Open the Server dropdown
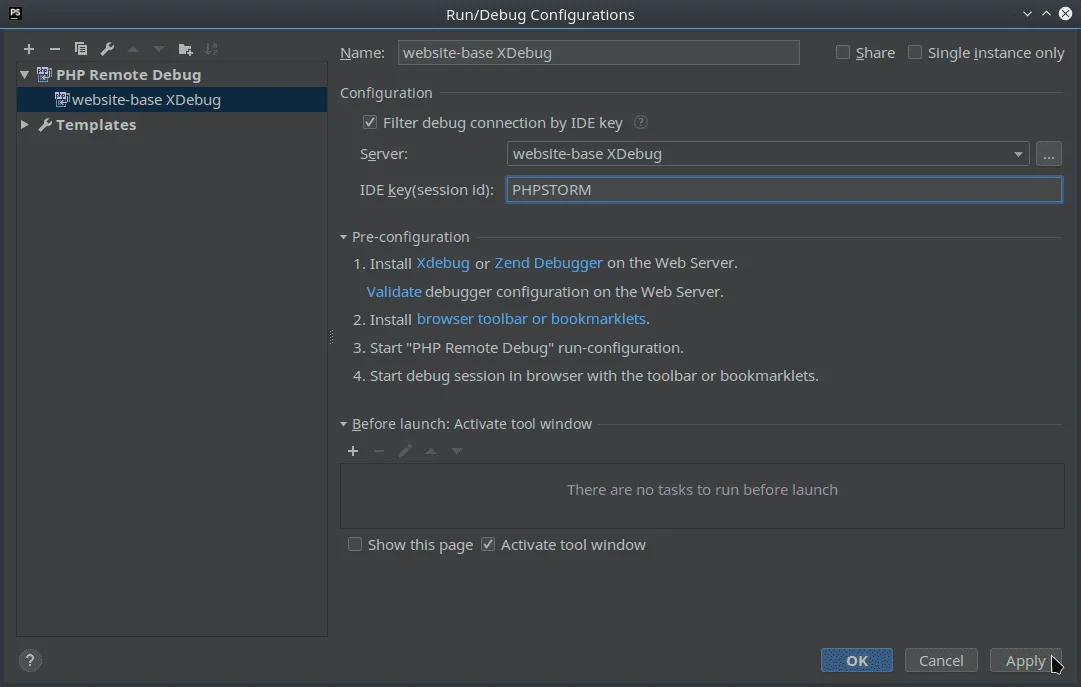The width and height of the screenshot is (1081, 687). (1018, 154)
